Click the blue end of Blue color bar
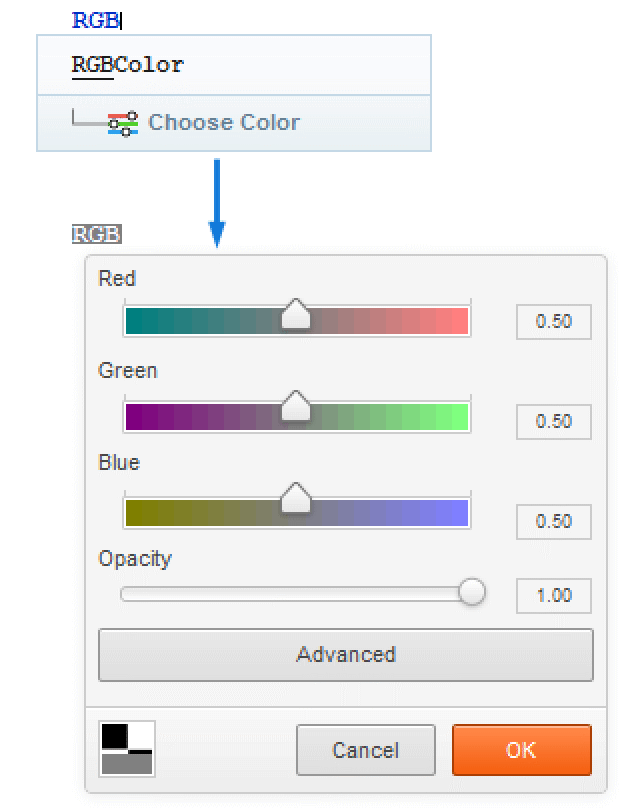 tap(459, 513)
